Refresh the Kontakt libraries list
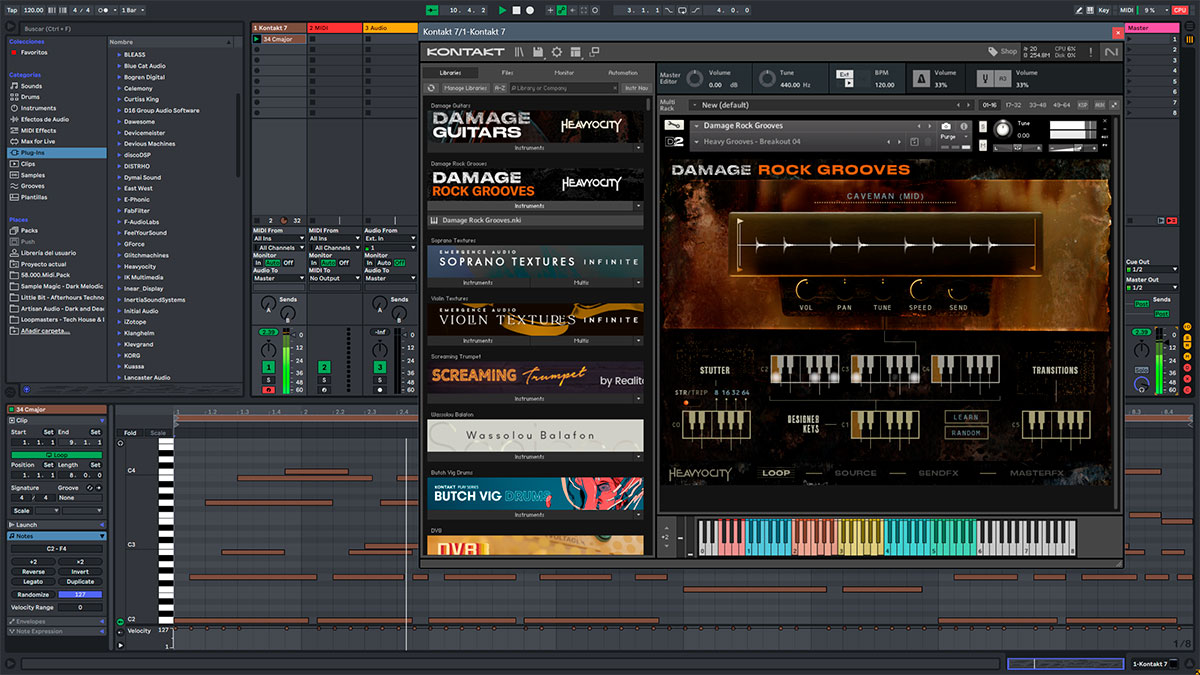1200x675 pixels. [432, 88]
